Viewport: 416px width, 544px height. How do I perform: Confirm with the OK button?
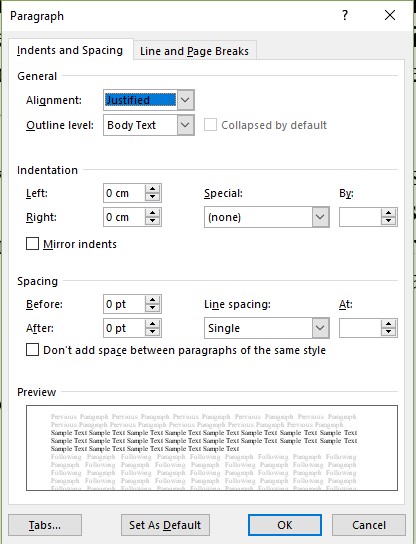285,525
